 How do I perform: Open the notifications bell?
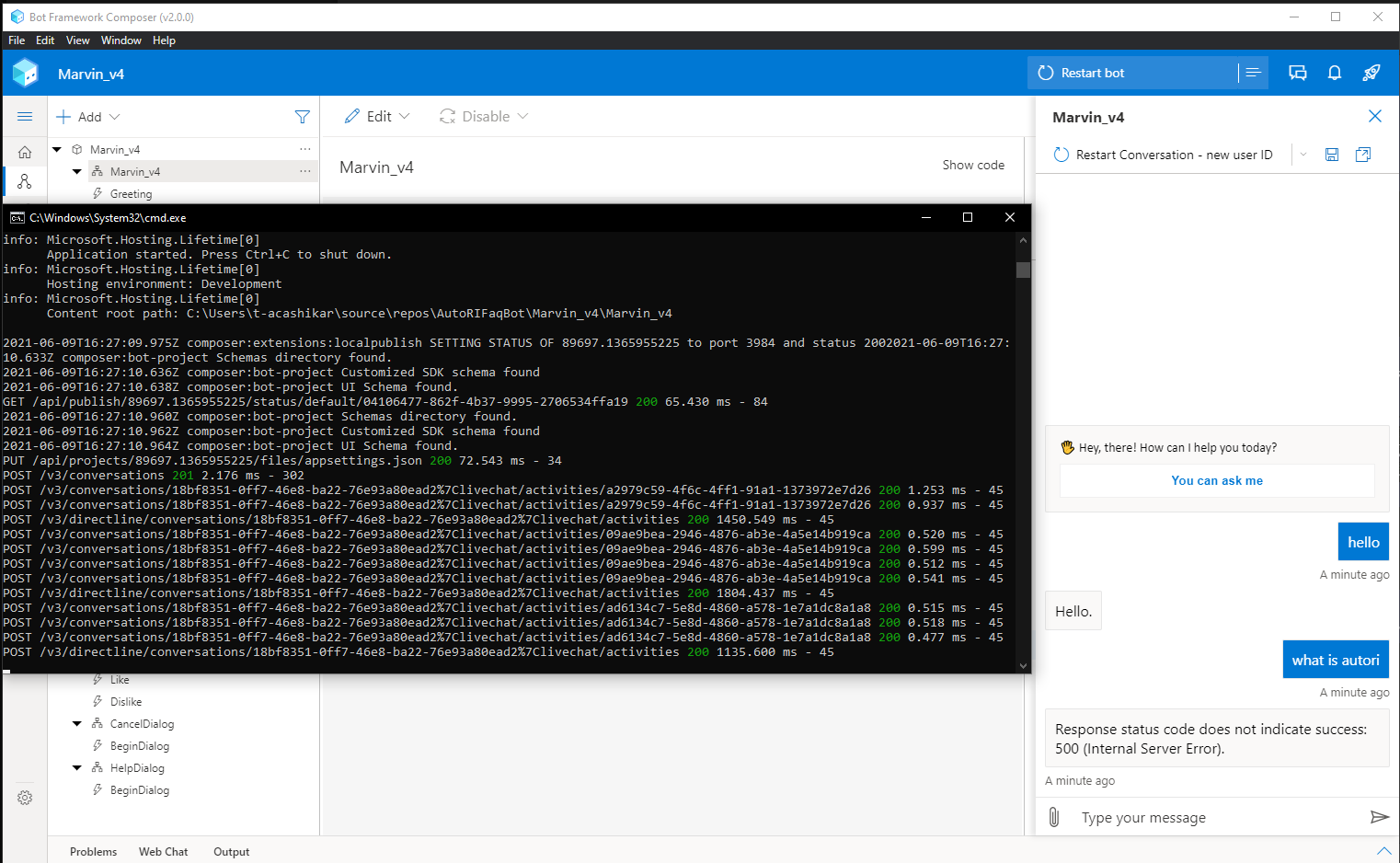(x=1335, y=72)
